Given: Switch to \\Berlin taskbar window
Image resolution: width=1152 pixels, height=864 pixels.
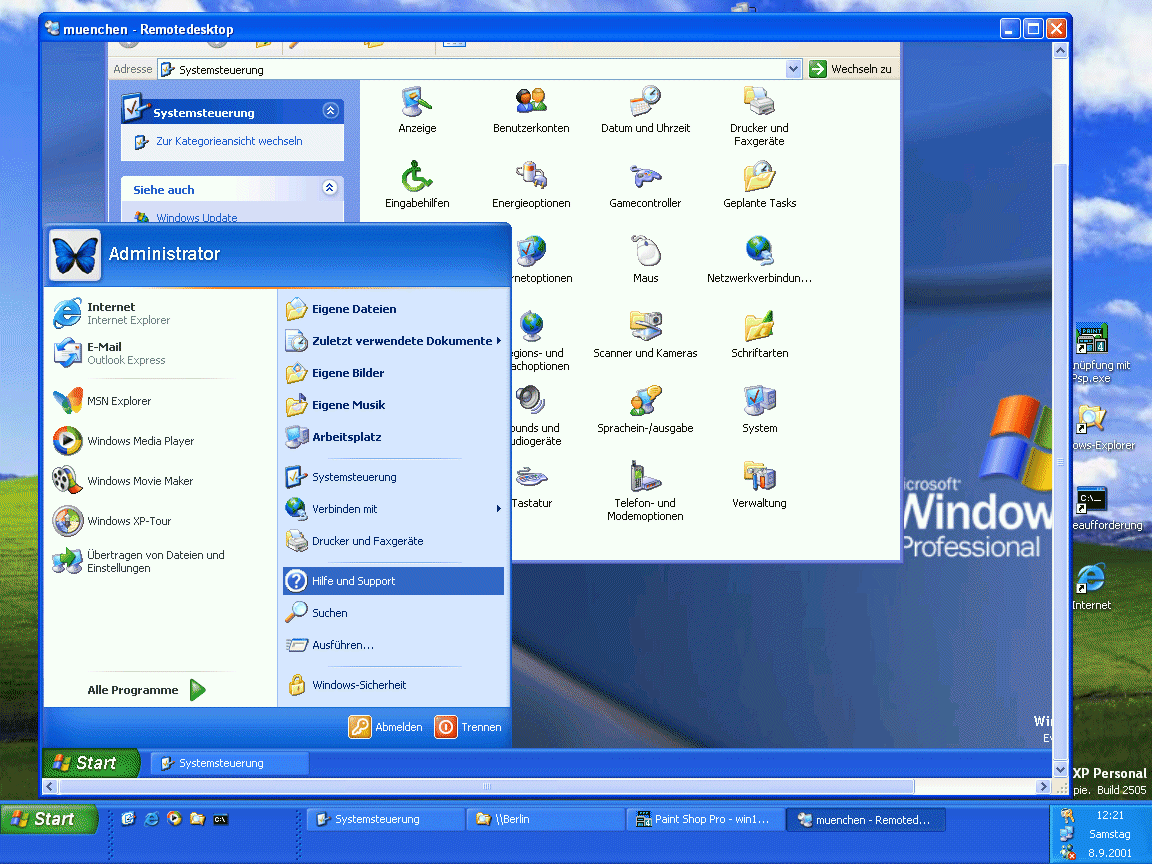Looking at the screenshot, I should point(545,819).
